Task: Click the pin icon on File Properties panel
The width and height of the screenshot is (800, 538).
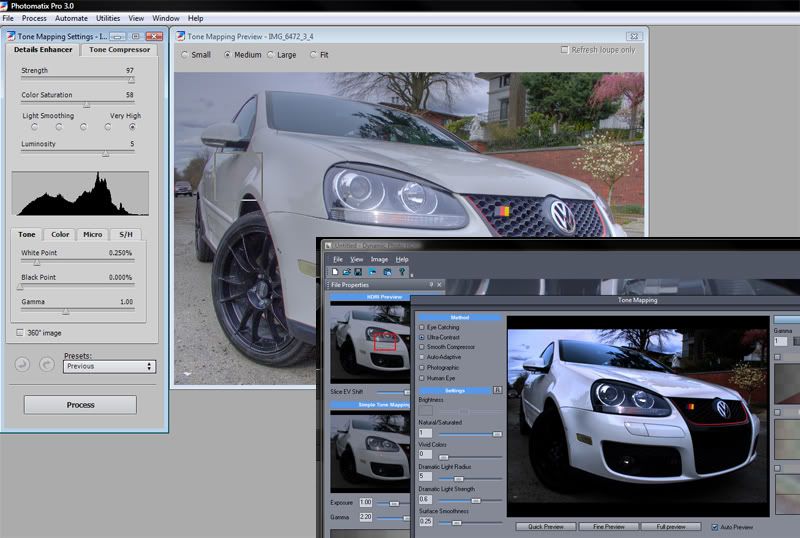Action: (x=431, y=284)
